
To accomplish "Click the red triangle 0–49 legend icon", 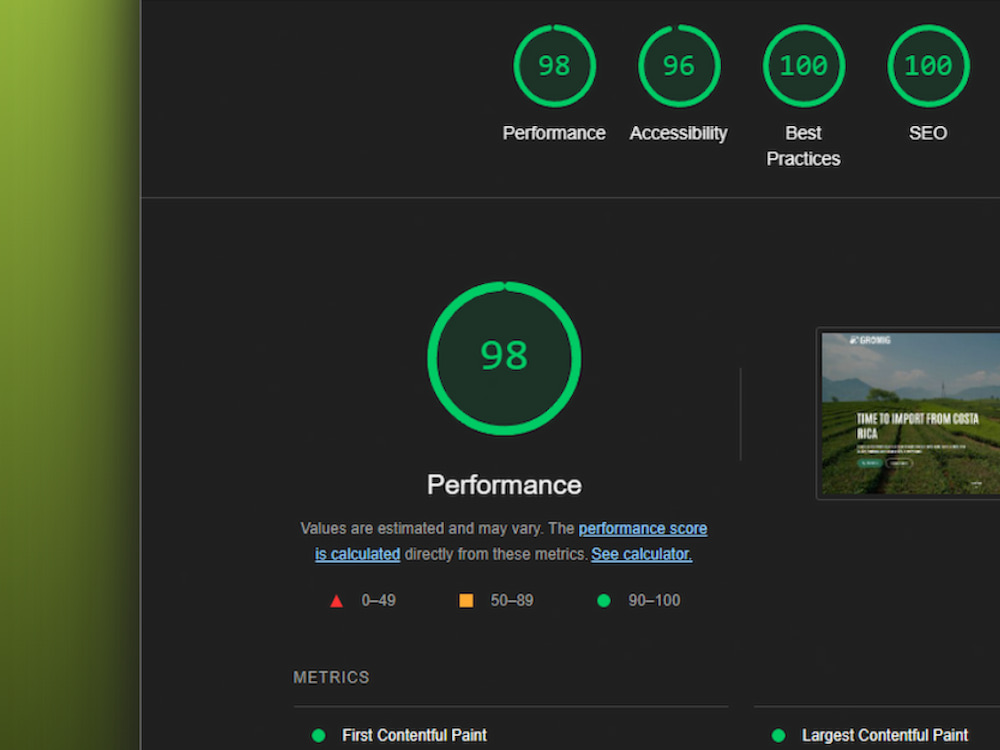I will (337, 601).
